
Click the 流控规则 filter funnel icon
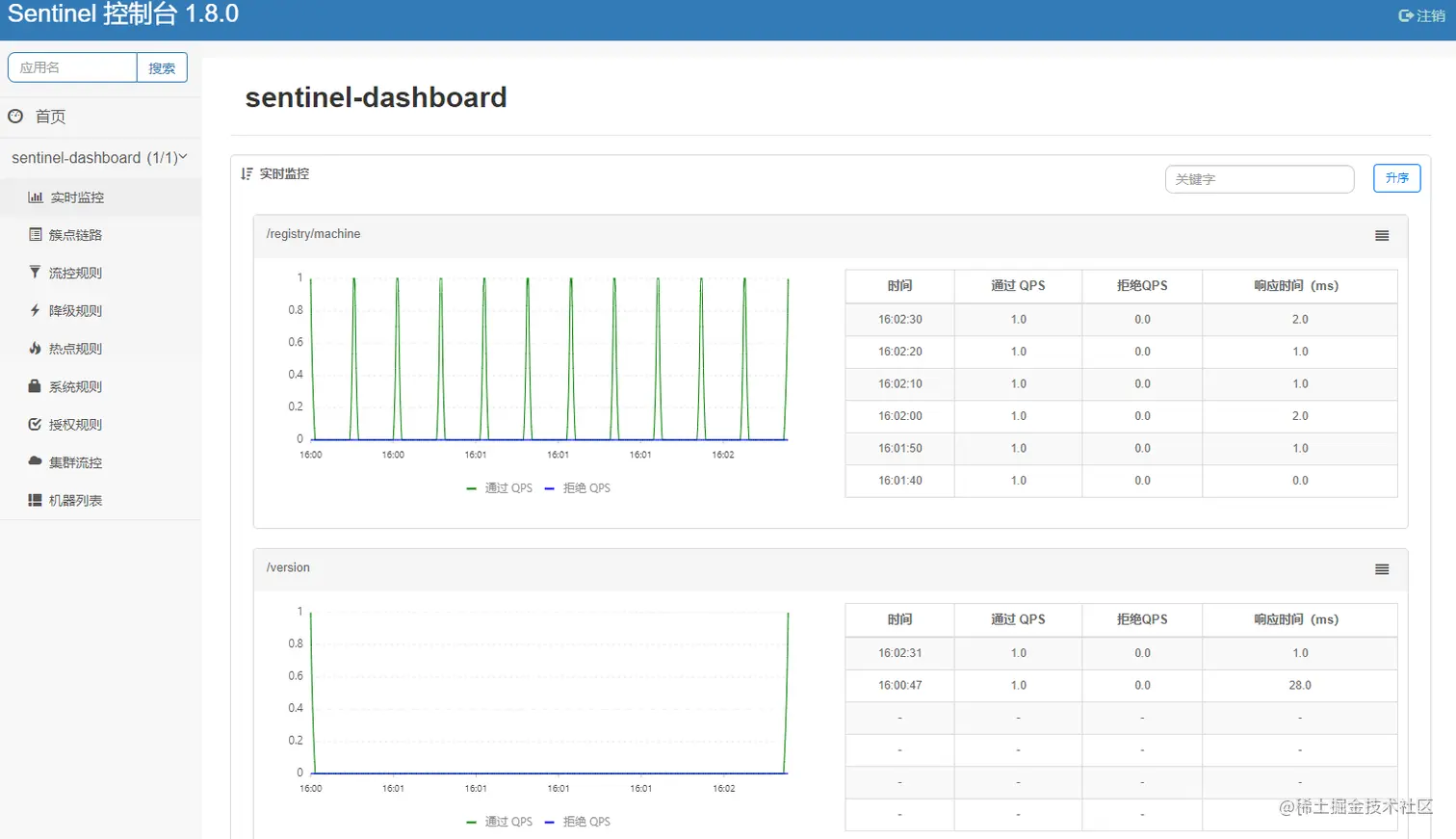pos(36,272)
